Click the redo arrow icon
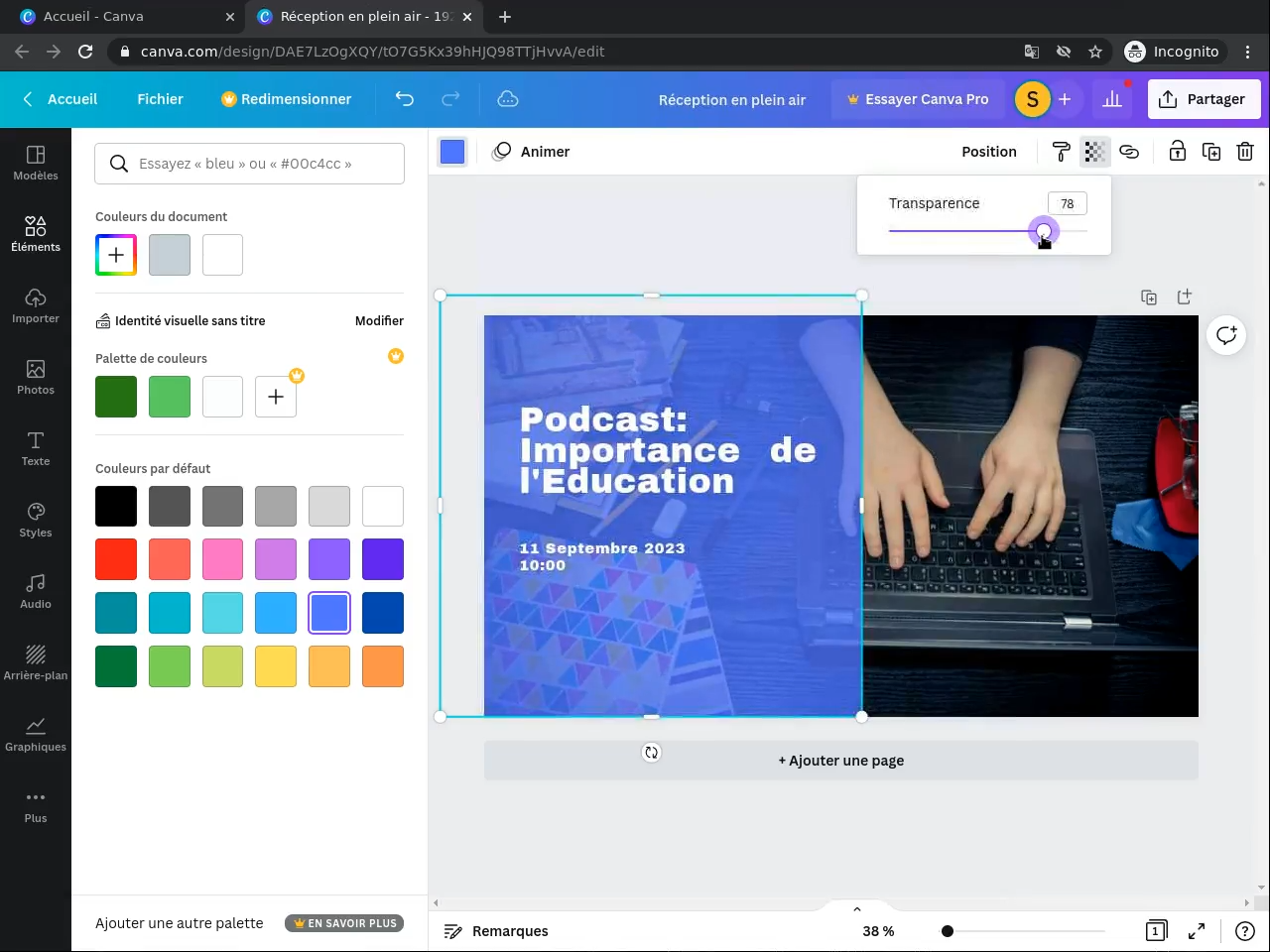 click(450, 99)
